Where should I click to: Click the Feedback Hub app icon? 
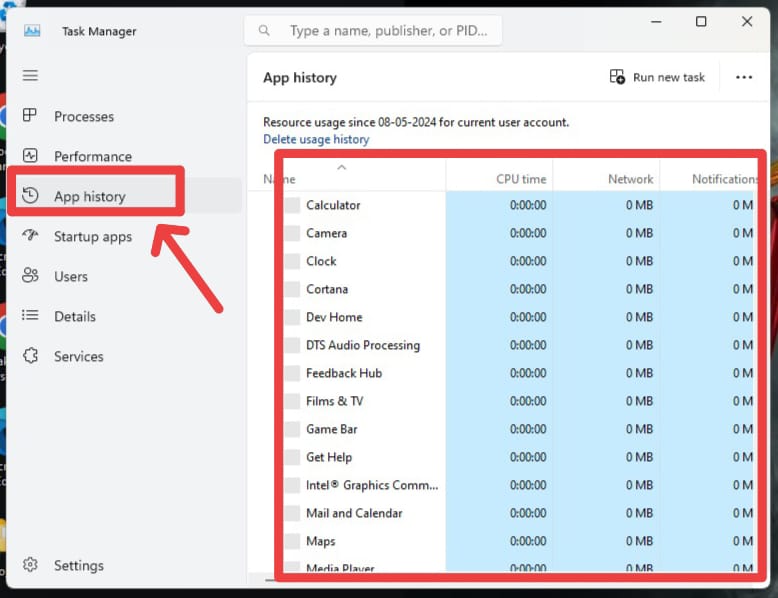[x=292, y=373]
